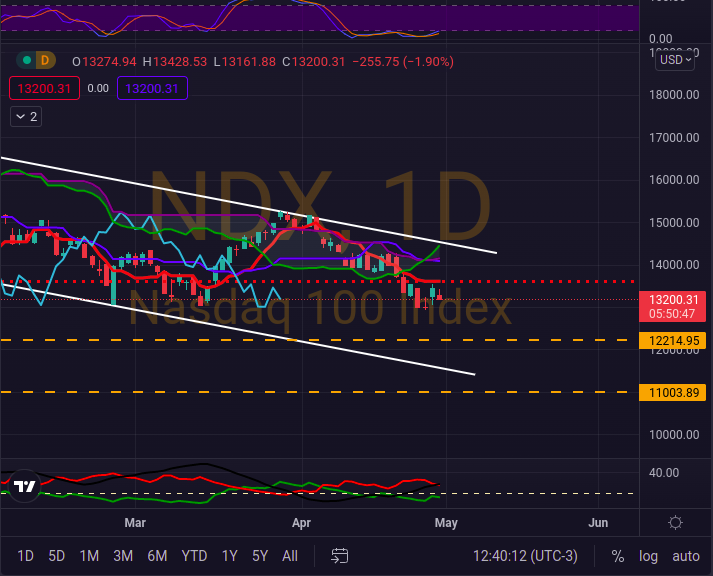Select the 1D time range
713x576 pixels.
[x=25, y=556]
